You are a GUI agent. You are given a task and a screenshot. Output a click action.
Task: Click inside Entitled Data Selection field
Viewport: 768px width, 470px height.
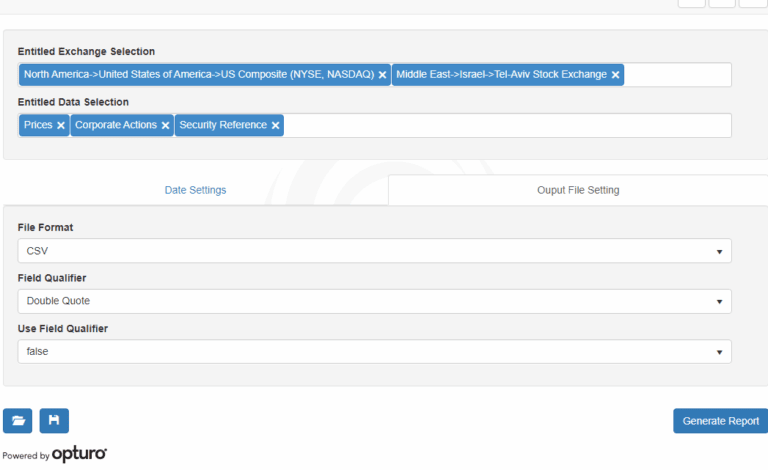[507, 126]
